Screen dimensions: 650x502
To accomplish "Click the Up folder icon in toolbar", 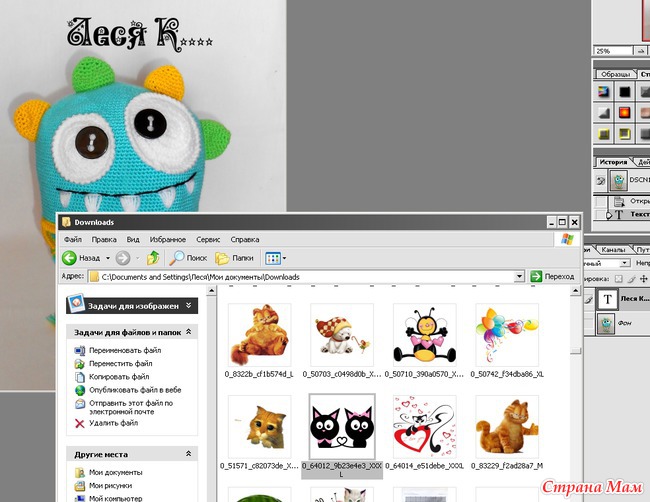I will 153,257.
